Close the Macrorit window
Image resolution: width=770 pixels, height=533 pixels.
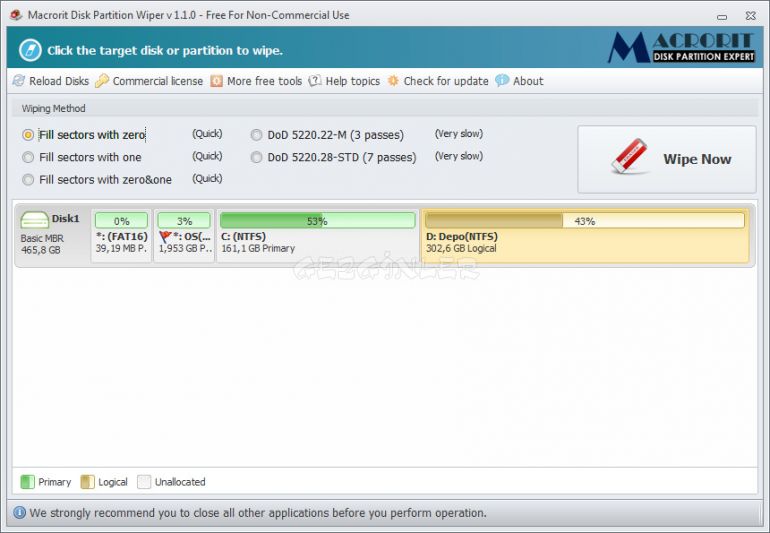pos(750,16)
